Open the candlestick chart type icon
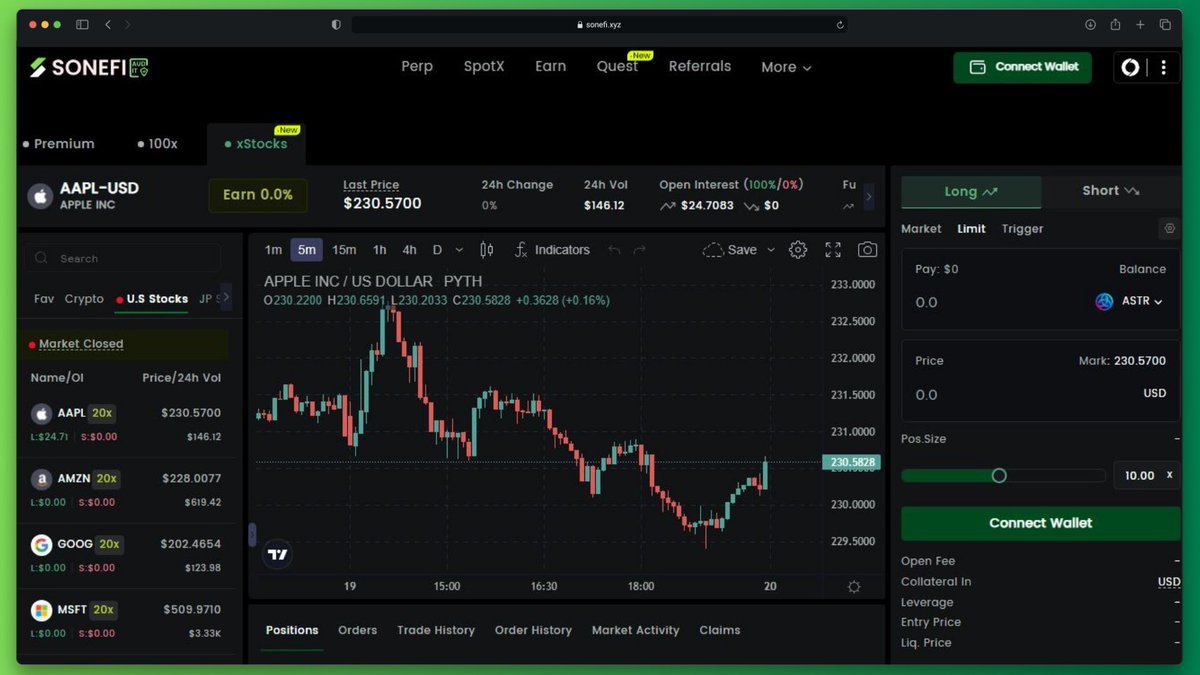 pos(487,250)
